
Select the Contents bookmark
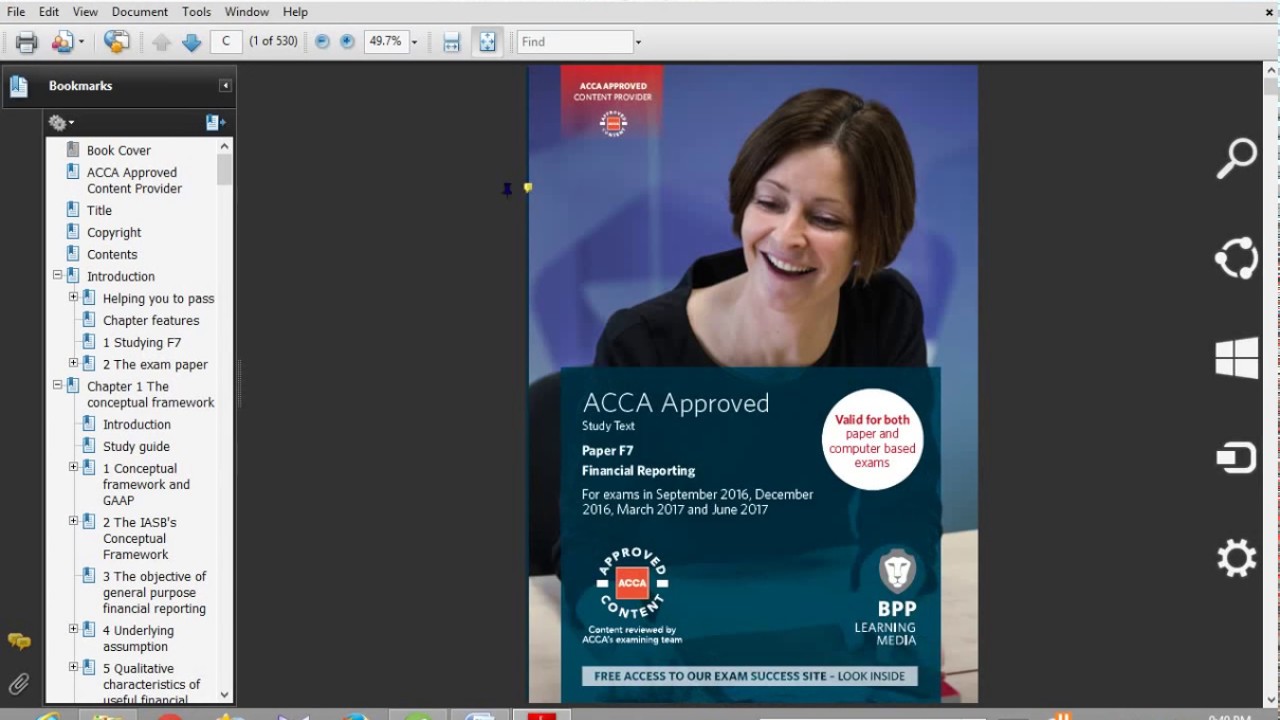pyautogui.click(x=112, y=254)
